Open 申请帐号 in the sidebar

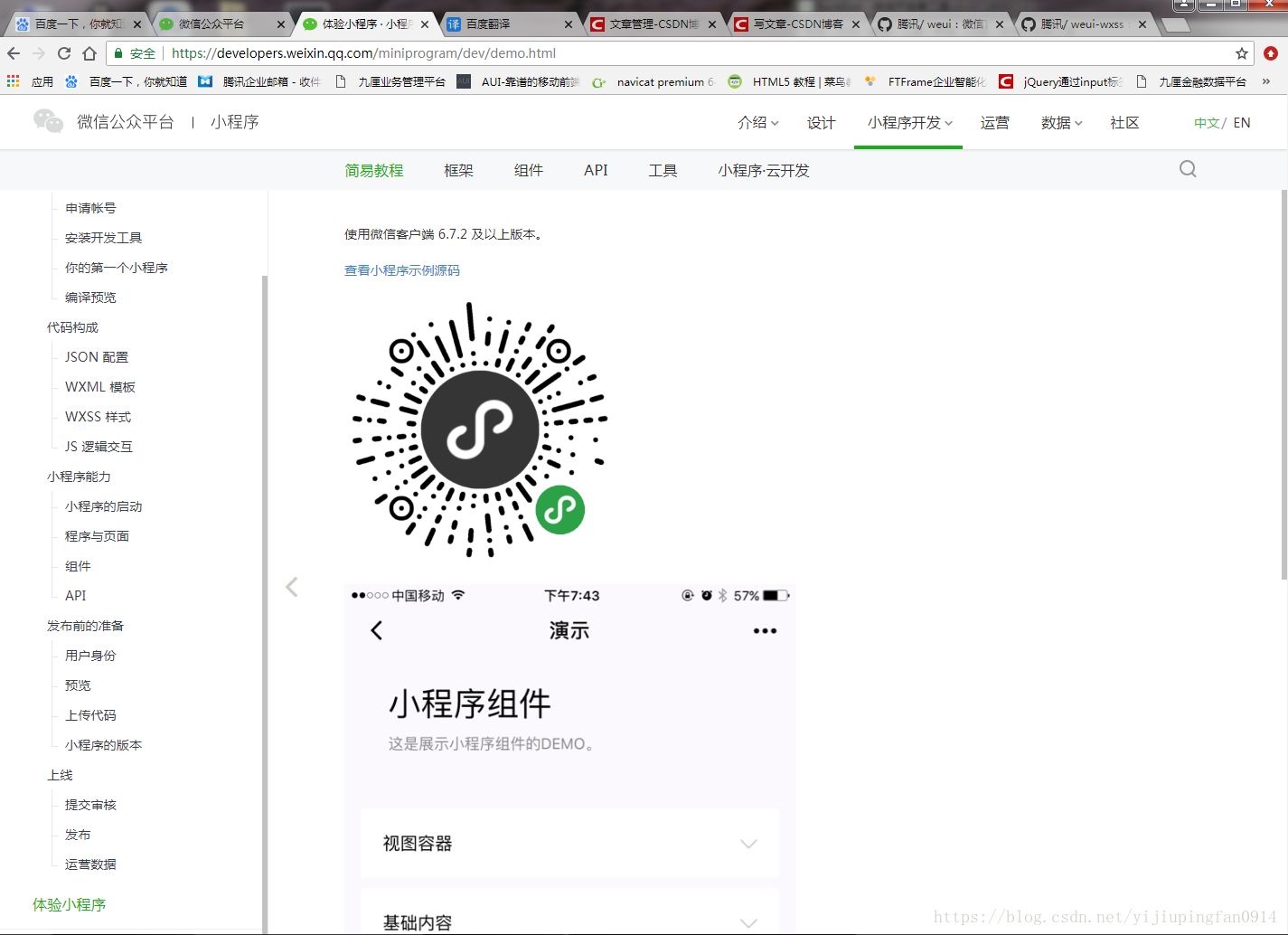[90, 208]
